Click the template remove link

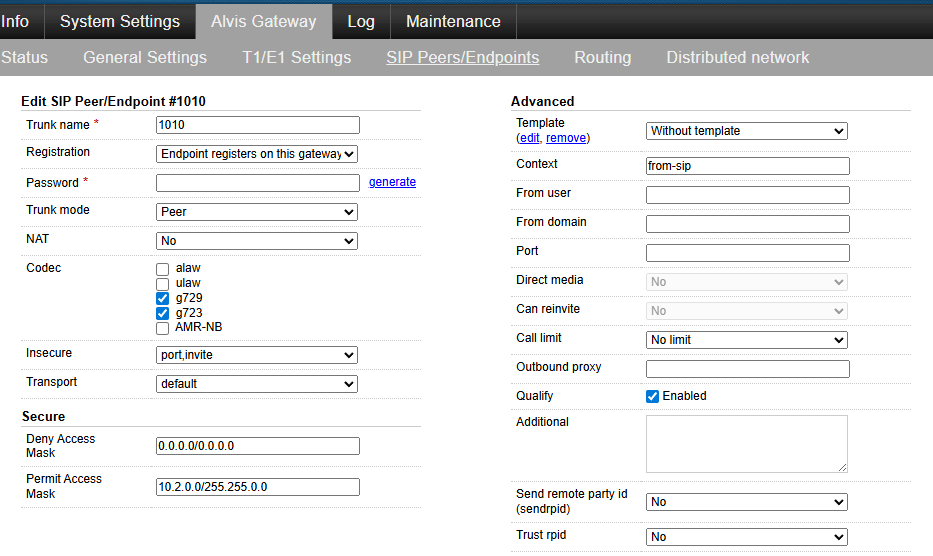(566, 138)
